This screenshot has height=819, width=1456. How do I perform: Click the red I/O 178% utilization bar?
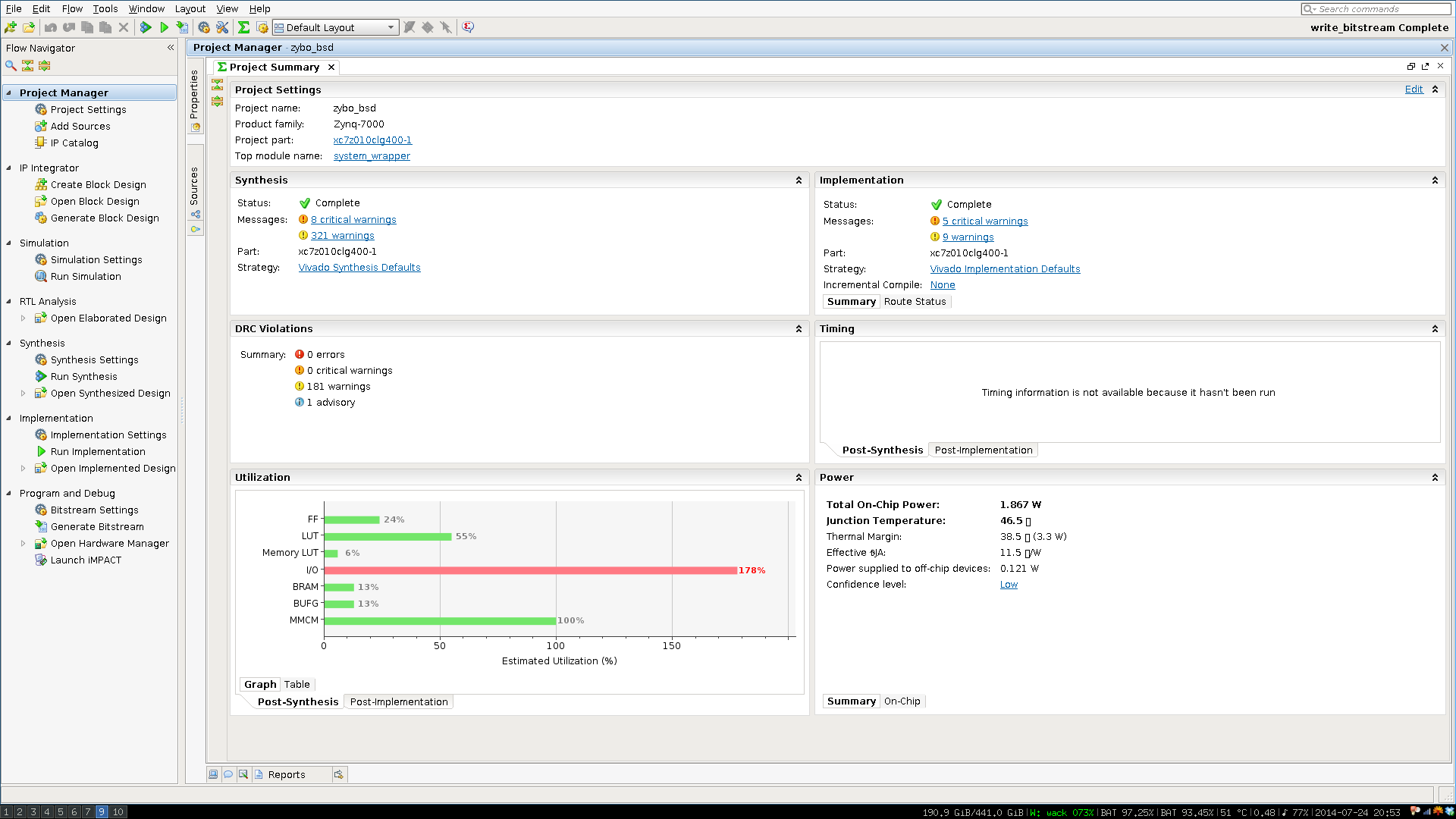(x=530, y=570)
